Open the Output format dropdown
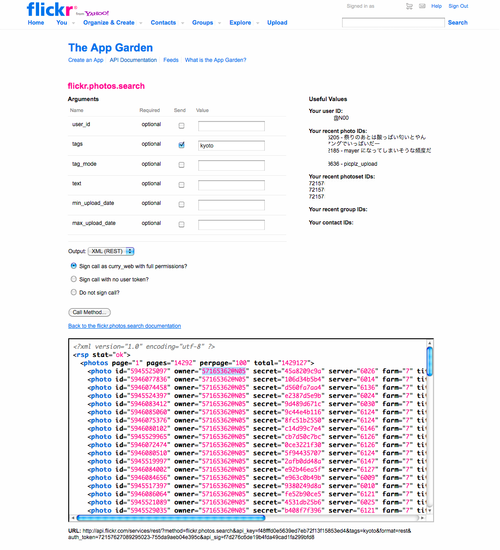Image resolution: width=500 pixels, height=550 pixels. (111, 251)
